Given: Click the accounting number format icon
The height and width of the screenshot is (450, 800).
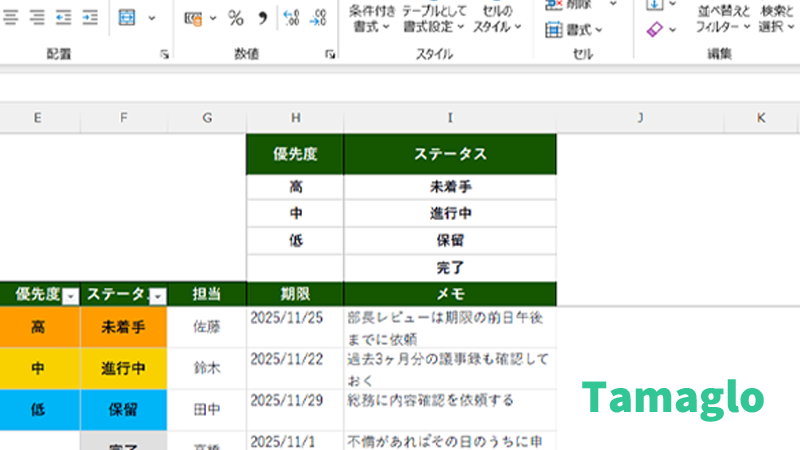Looking at the screenshot, I should (x=194, y=18).
